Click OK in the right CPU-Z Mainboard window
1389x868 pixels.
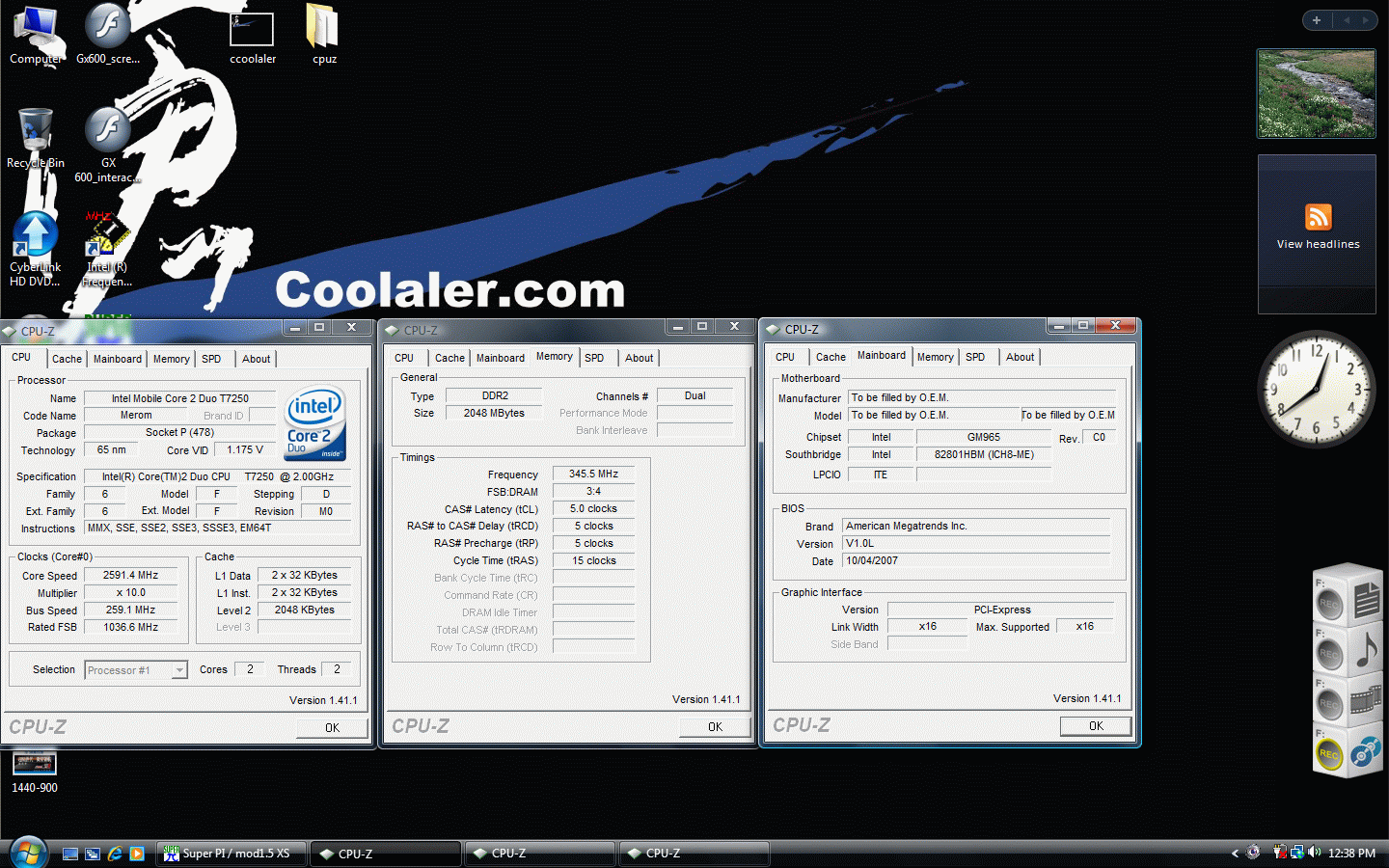(x=1096, y=726)
